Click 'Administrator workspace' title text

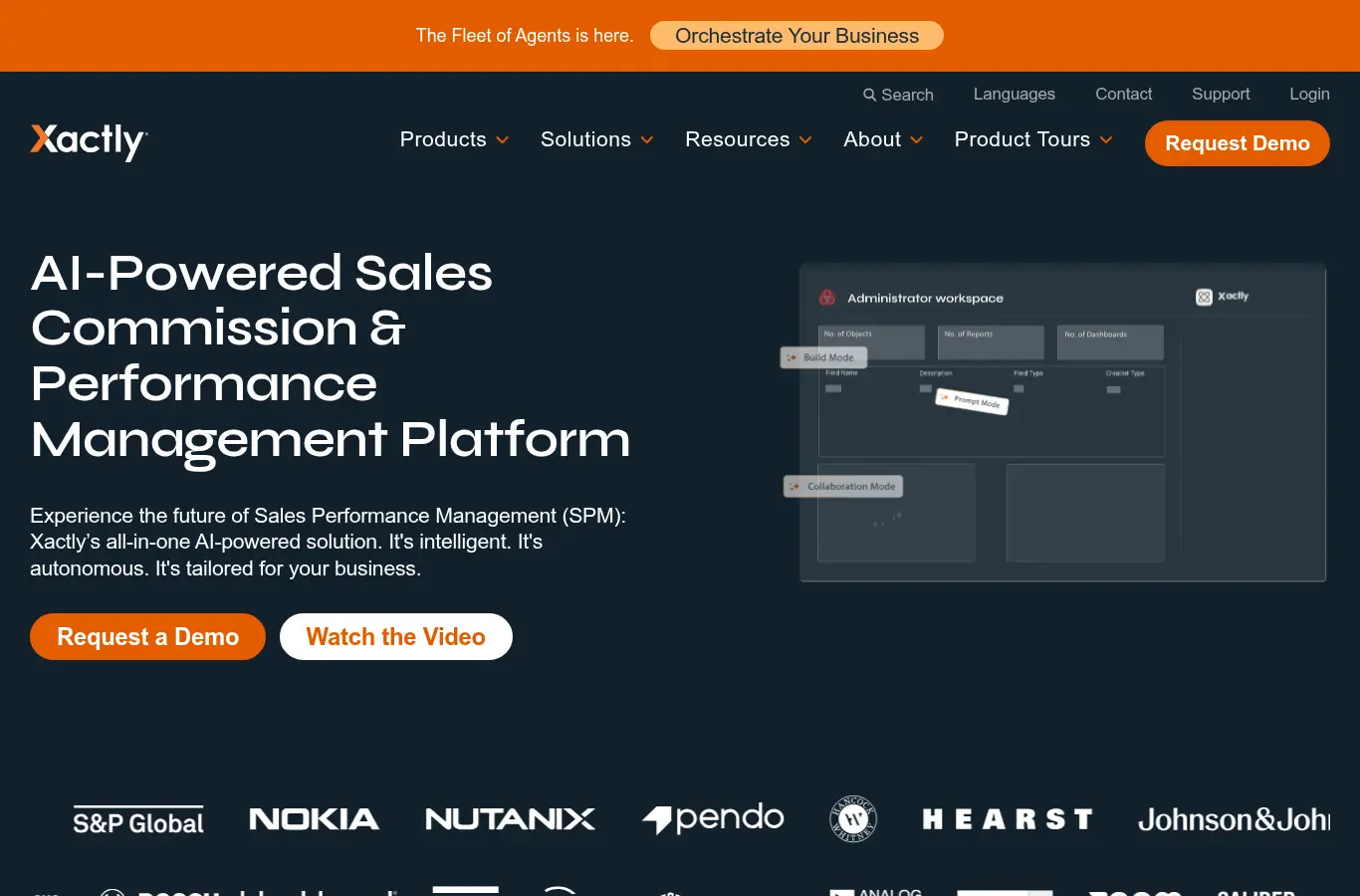coord(925,298)
